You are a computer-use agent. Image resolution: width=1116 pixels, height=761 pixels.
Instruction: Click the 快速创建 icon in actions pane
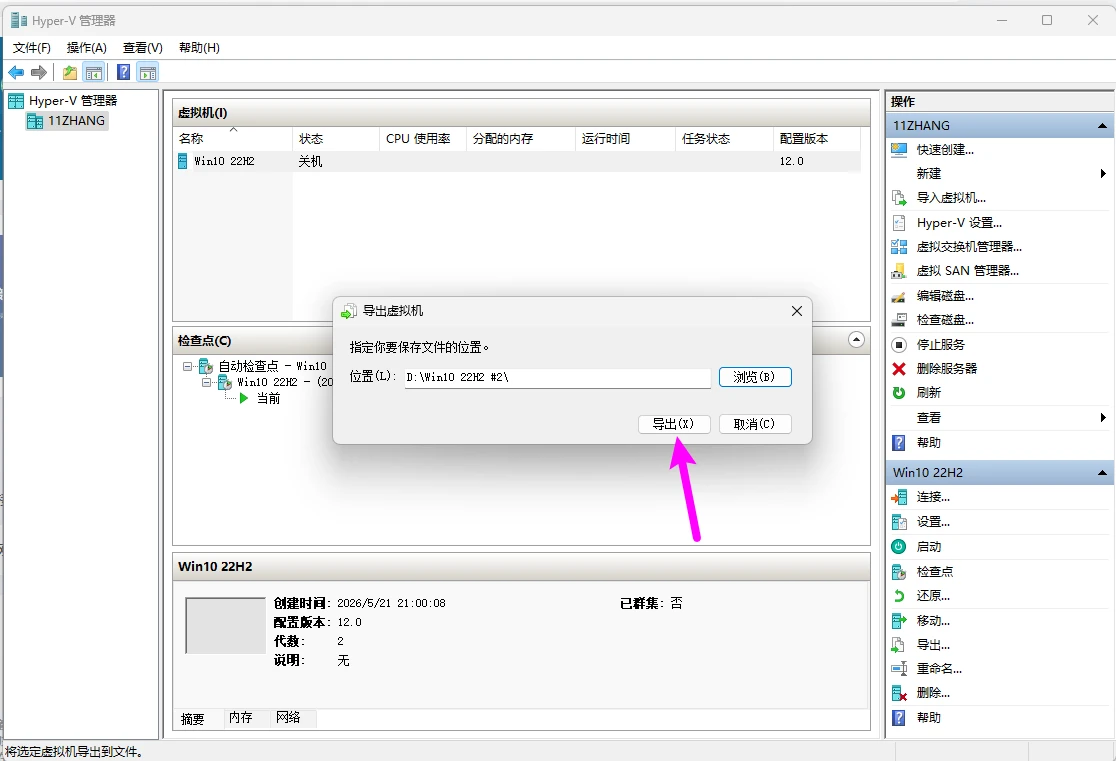click(899, 149)
